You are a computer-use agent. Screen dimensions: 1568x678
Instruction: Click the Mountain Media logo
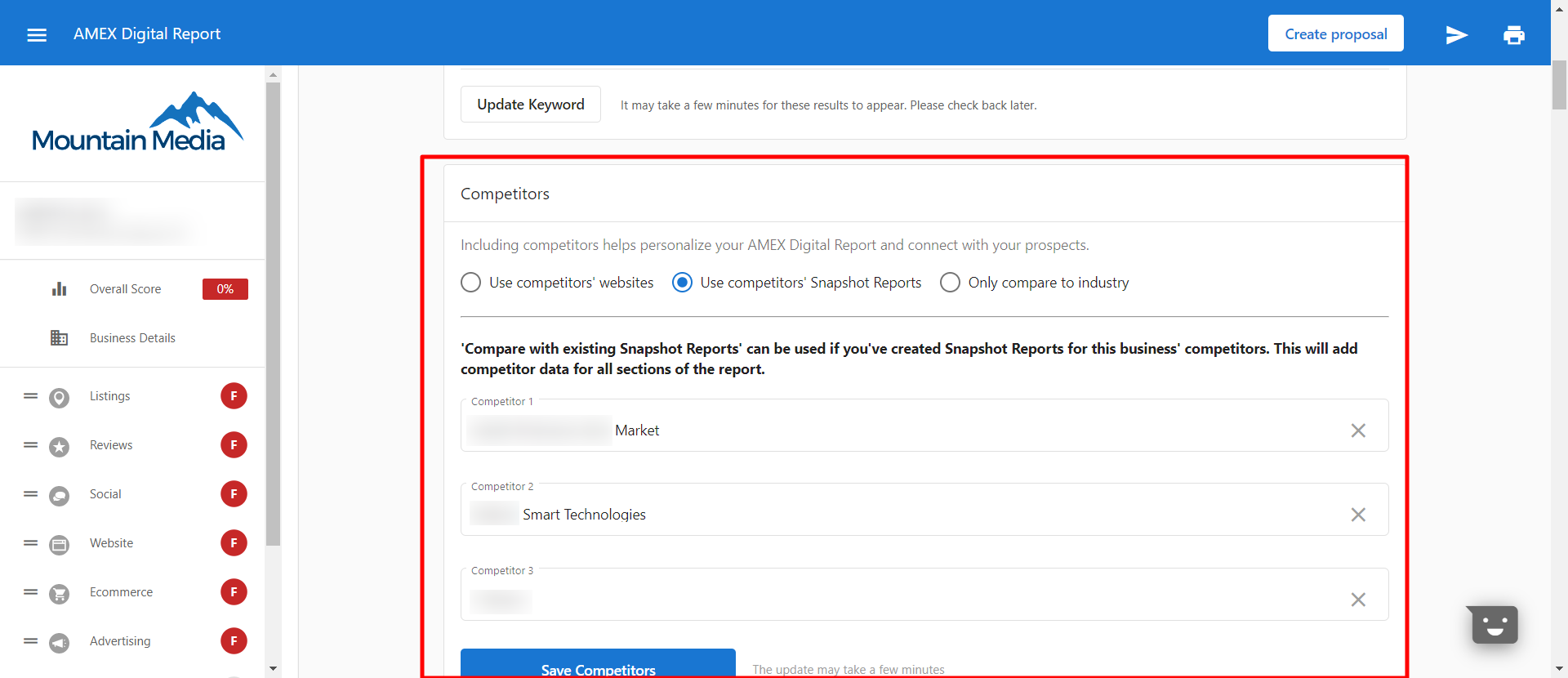click(x=137, y=123)
